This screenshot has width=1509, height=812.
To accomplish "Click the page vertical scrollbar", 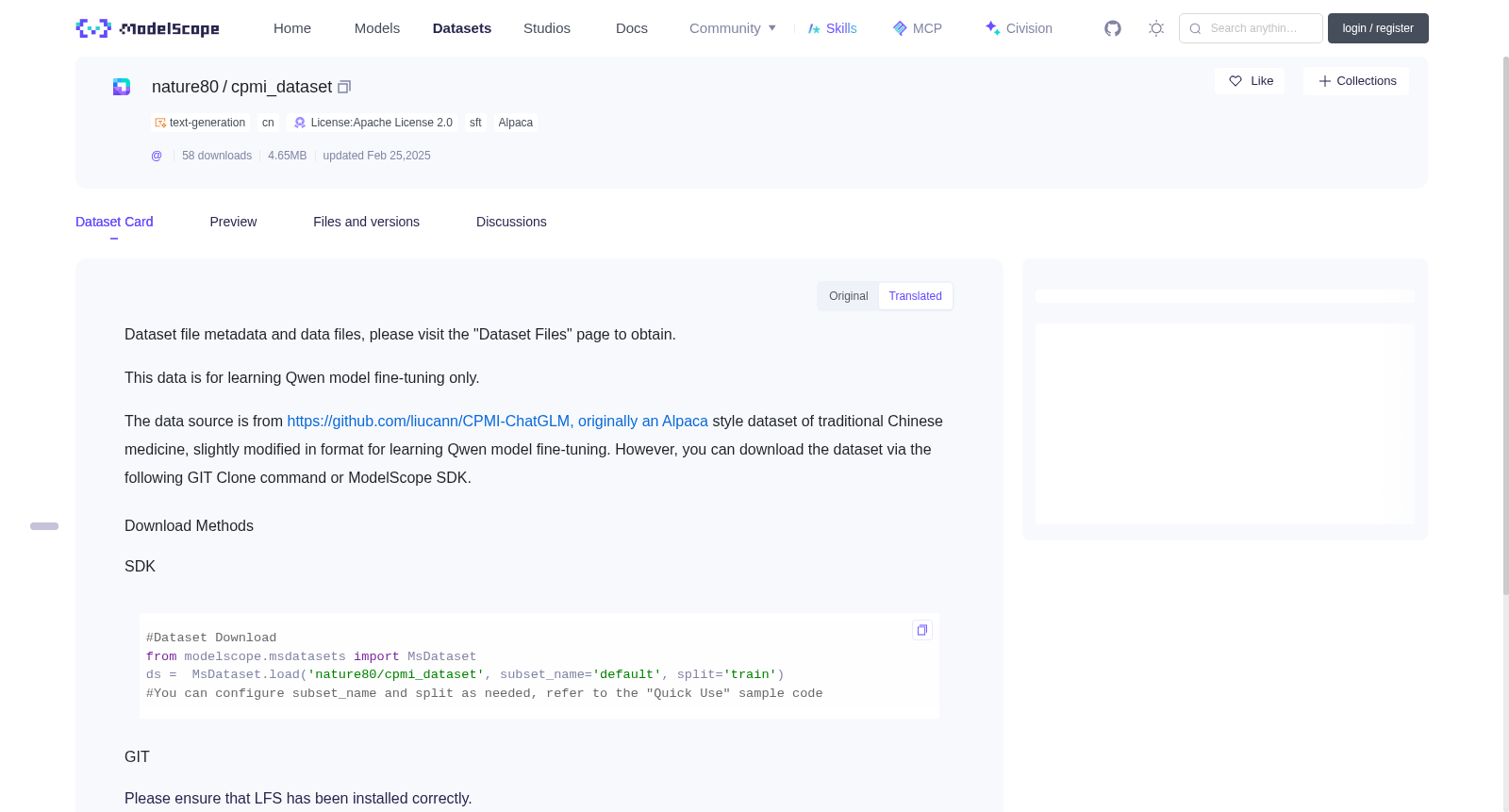I will tap(1505, 325).
